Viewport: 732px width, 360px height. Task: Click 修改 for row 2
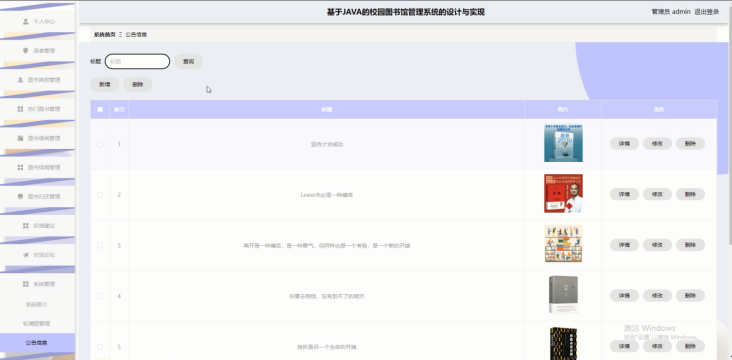[x=657, y=194]
